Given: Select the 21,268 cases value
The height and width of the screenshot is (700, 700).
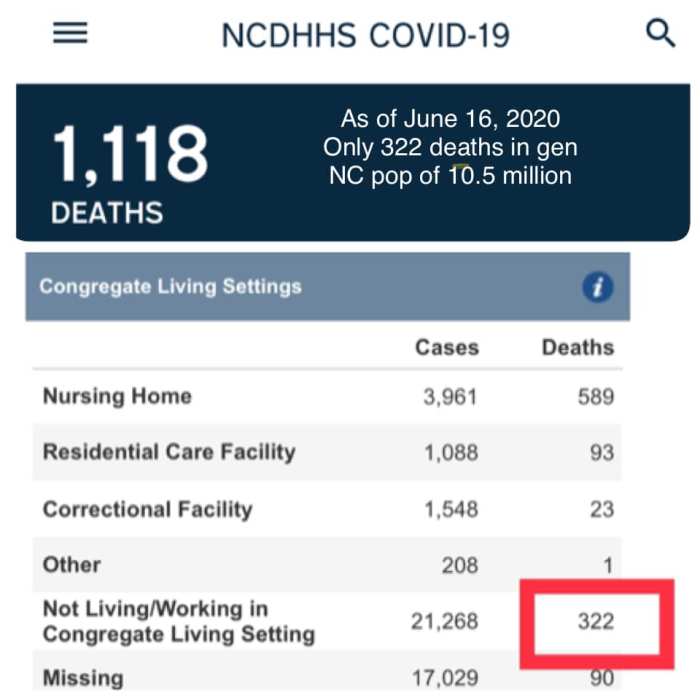Looking at the screenshot, I should click(x=444, y=622).
